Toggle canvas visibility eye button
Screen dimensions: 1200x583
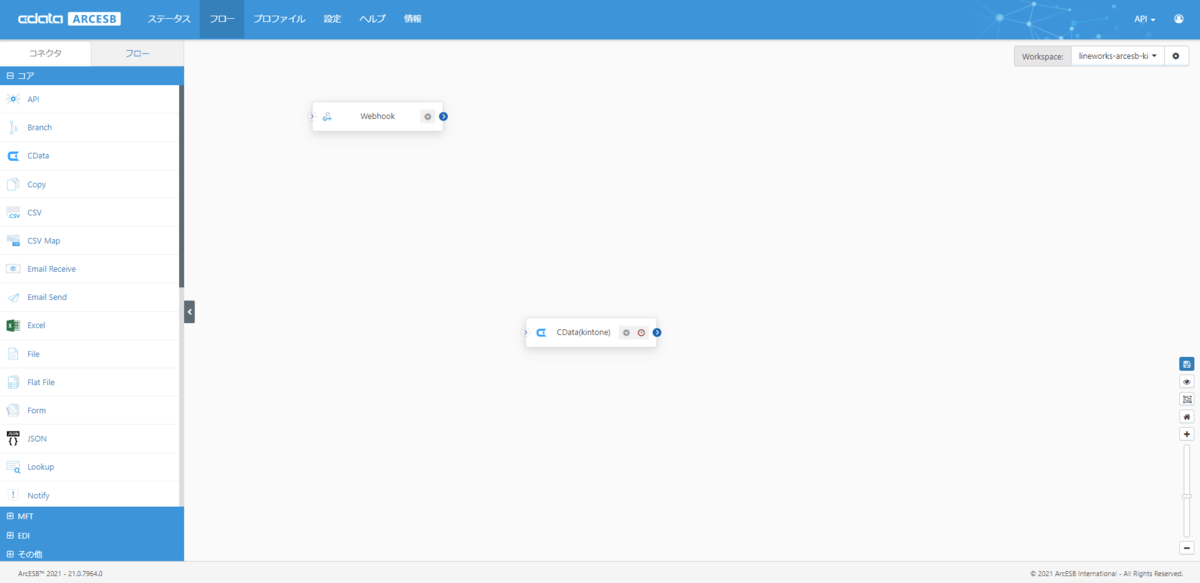click(1187, 382)
